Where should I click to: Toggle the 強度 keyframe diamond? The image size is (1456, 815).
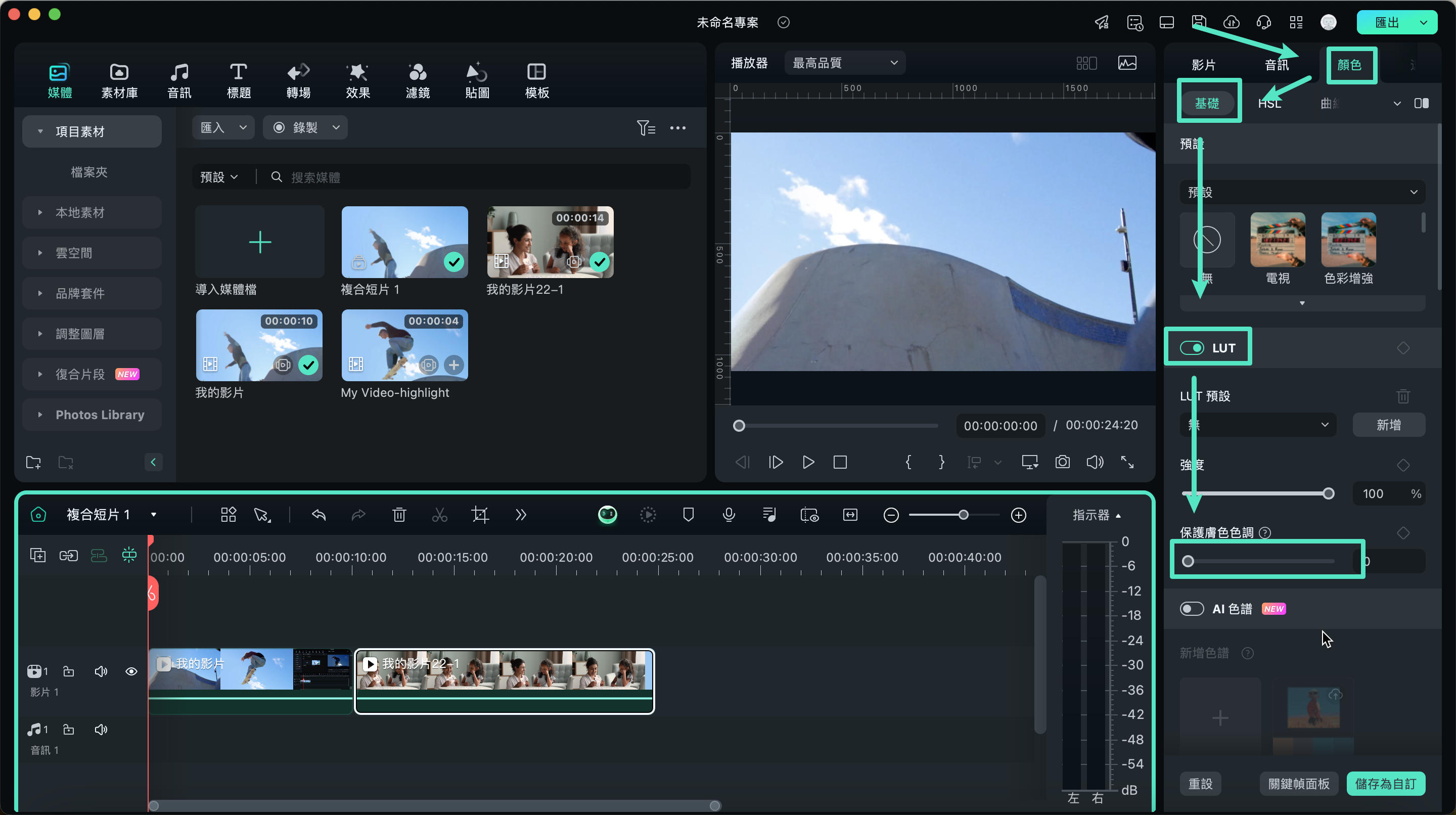(x=1403, y=465)
